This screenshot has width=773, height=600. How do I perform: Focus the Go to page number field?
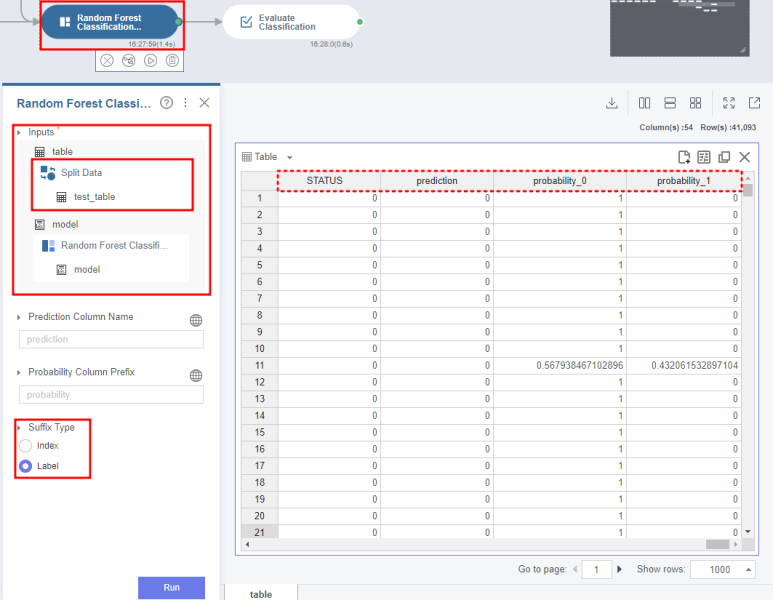(x=597, y=569)
